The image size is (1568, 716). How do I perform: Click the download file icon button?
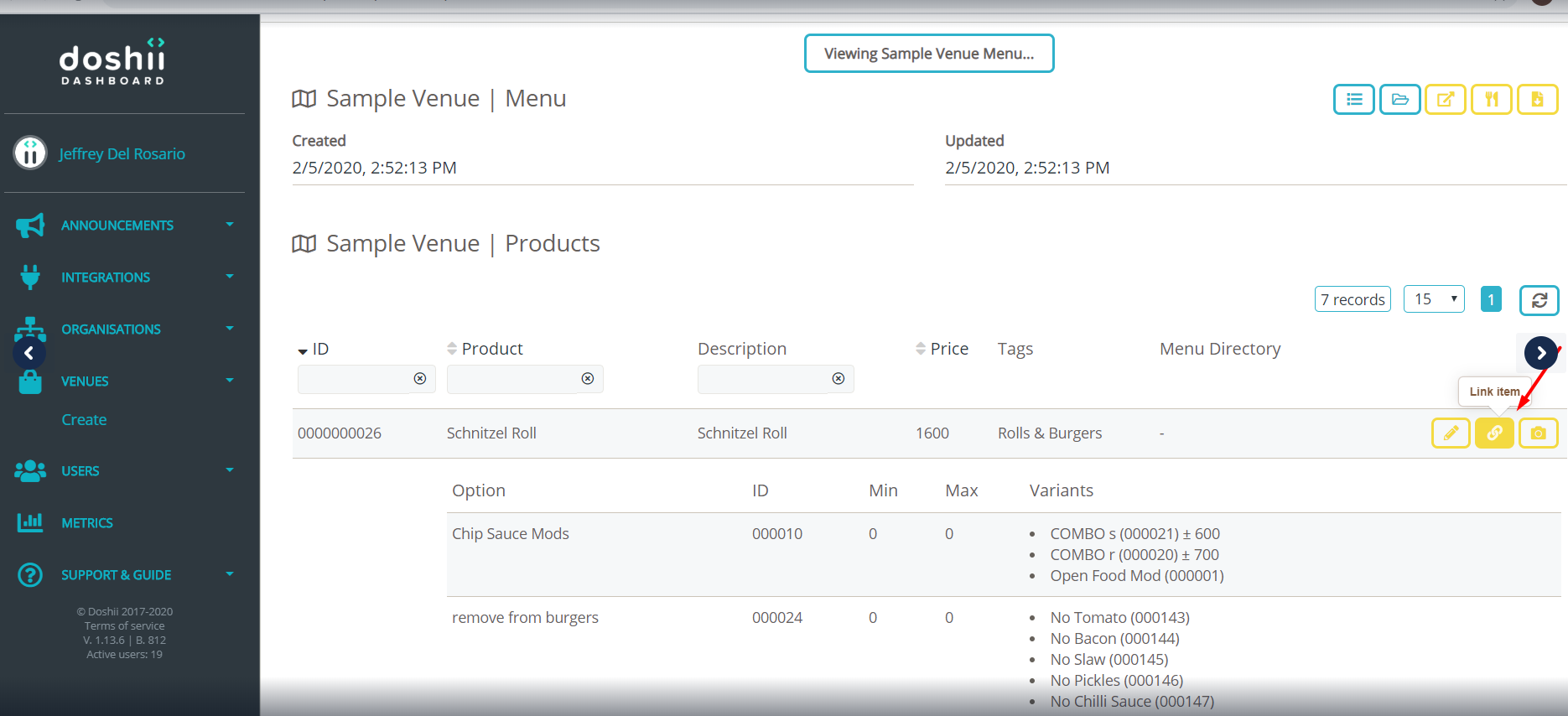pos(1537,100)
